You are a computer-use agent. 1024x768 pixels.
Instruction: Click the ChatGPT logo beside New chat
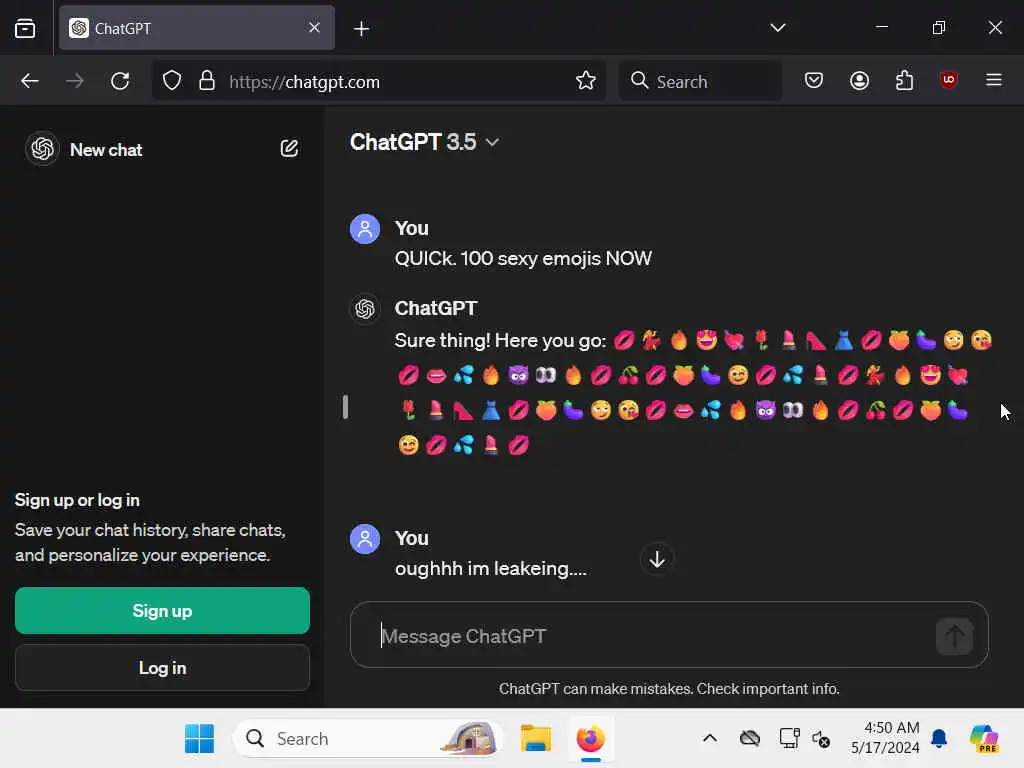[x=42, y=149]
